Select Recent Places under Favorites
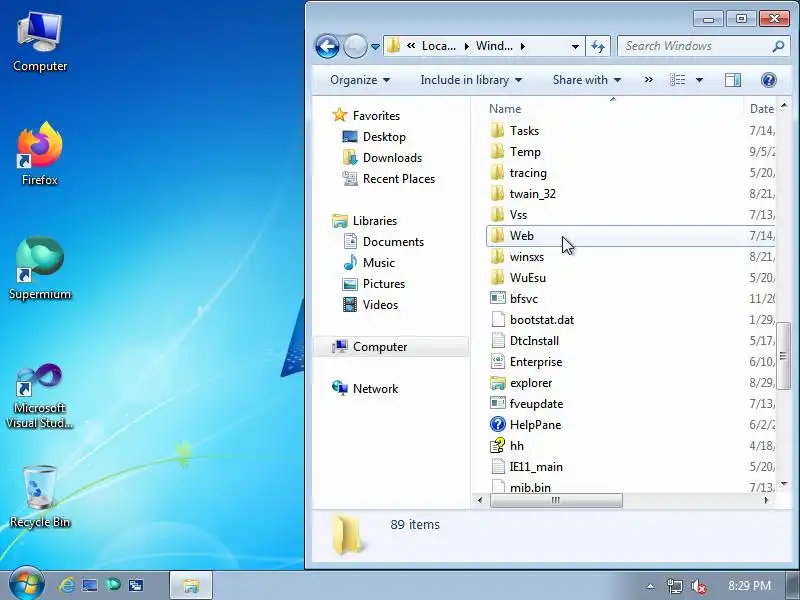Screen dimensions: 800x600 [x=398, y=179]
